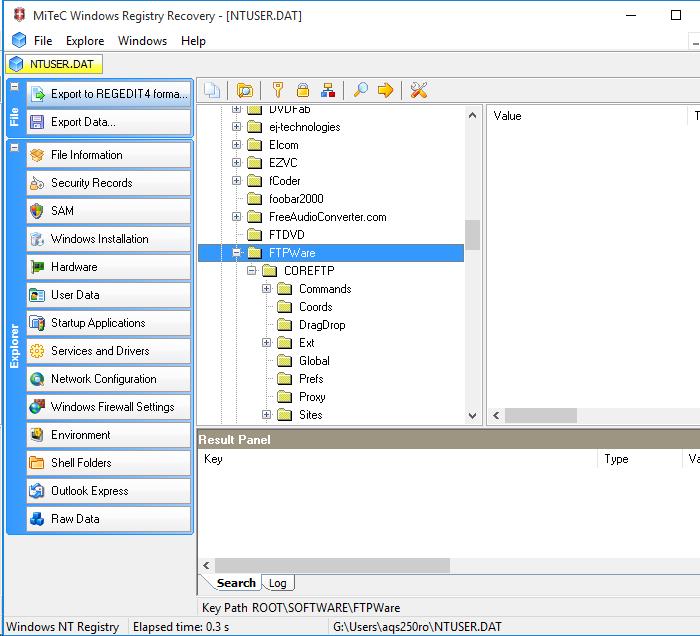Image resolution: width=700 pixels, height=636 pixels.
Task: Expand the EZVC tree node
Action: (x=237, y=162)
